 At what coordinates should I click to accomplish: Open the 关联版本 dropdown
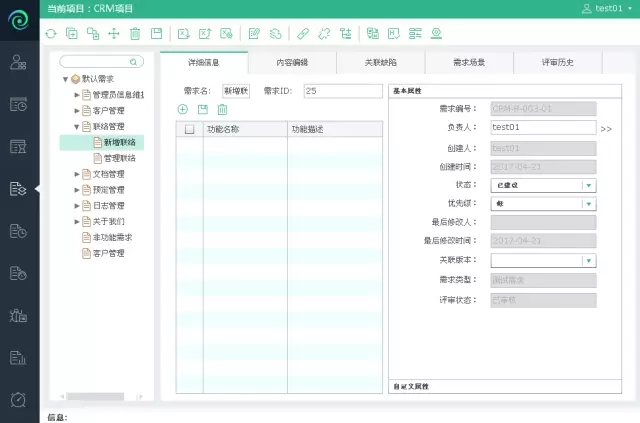click(x=543, y=260)
